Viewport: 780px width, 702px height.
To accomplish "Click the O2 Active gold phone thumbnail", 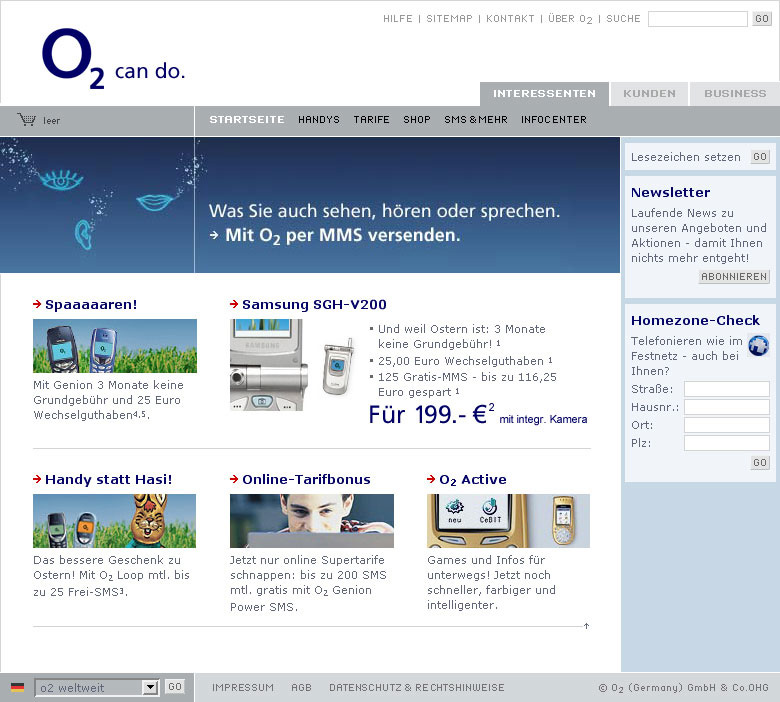I will pos(508,521).
